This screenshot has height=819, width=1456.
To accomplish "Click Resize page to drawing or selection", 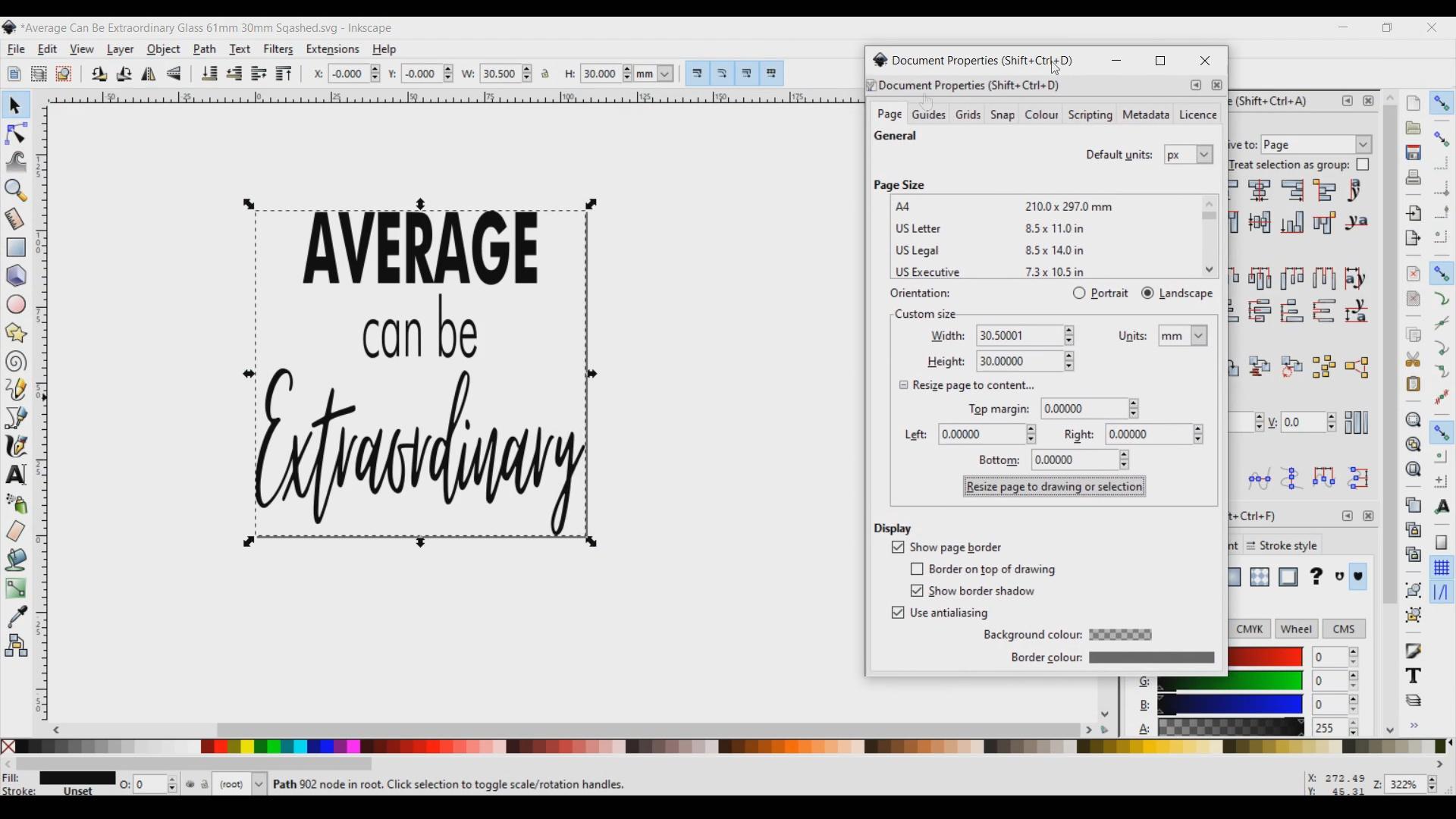I will click(1054, 488).
